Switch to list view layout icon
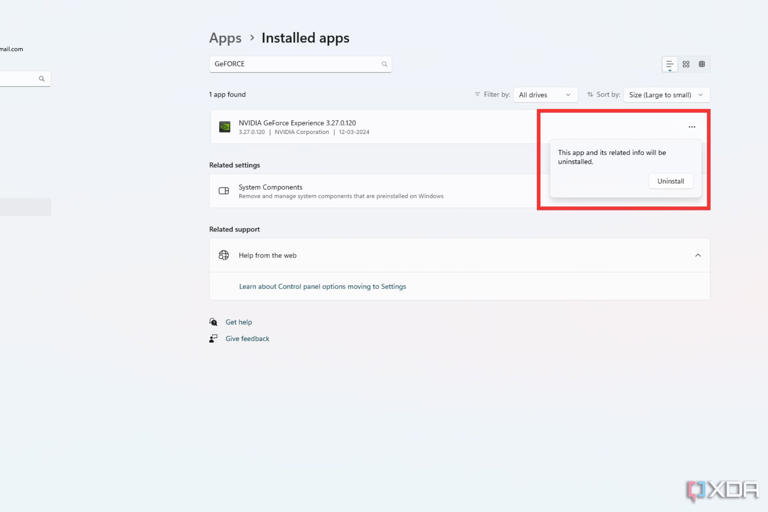The width and height of the screenshot is (768, 512). click(670, 64)
